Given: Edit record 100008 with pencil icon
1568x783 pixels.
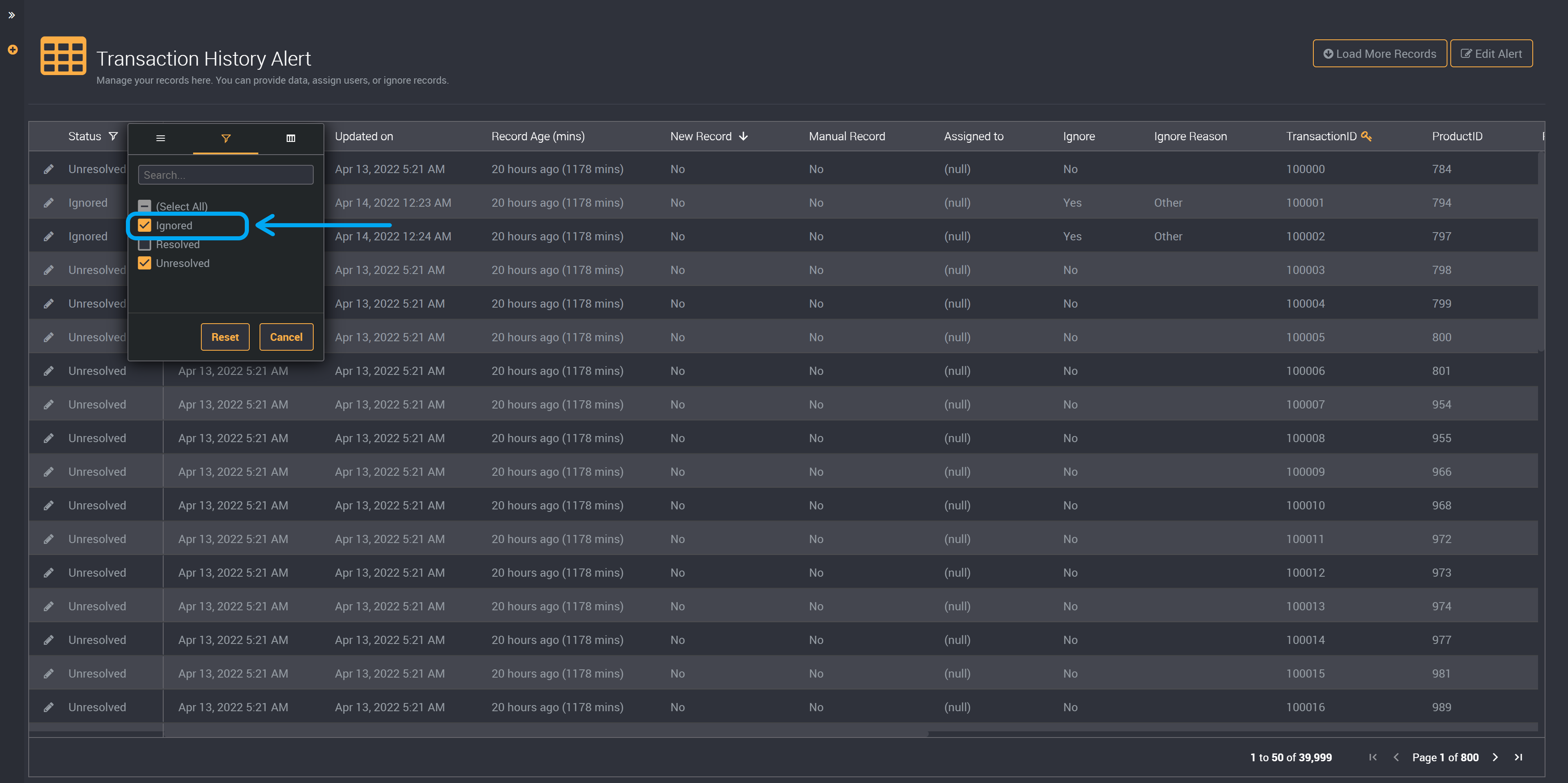Looking at the screenshot, I should click(x=49, y=438).
